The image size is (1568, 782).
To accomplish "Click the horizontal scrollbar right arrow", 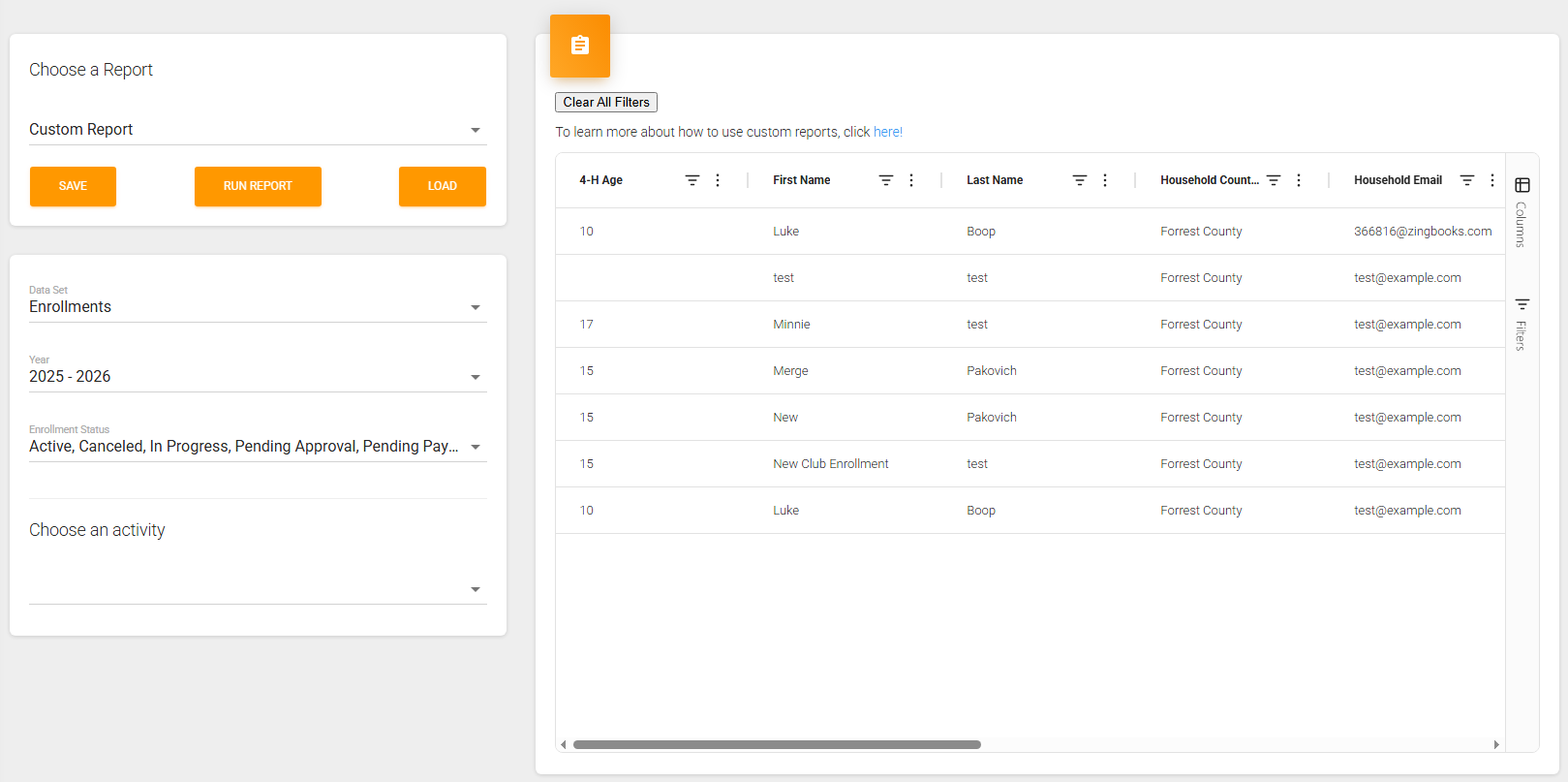I will 1496,745.
